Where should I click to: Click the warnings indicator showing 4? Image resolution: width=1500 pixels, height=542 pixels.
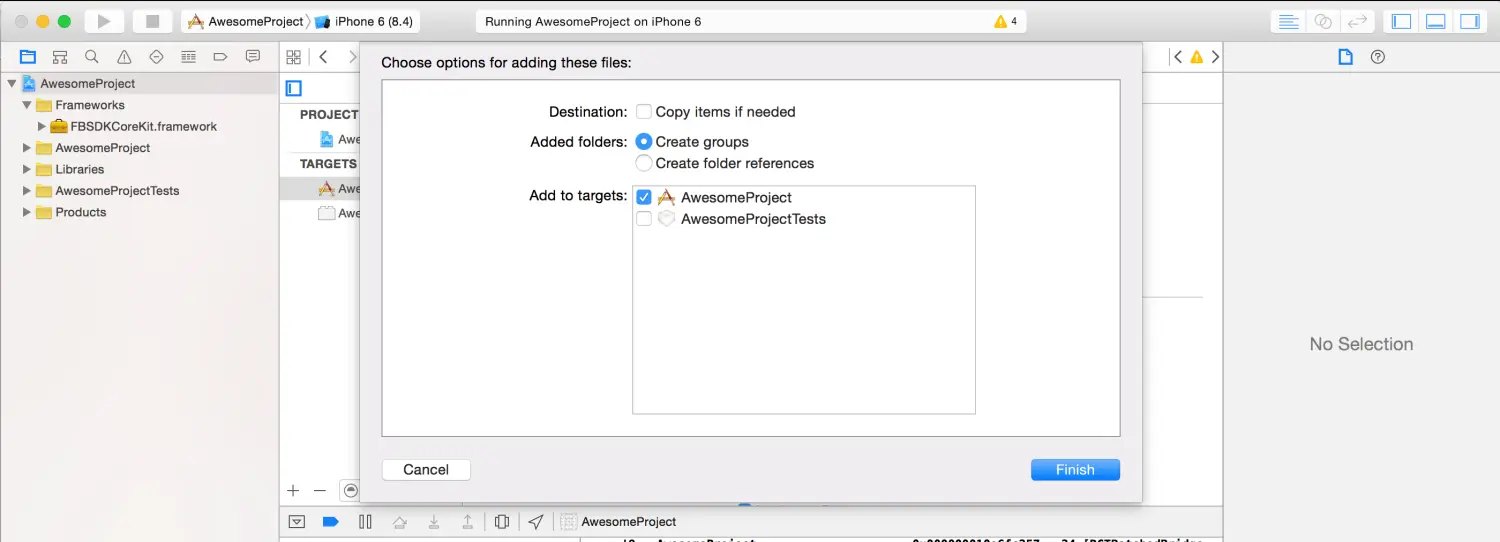coord(1006,21)
